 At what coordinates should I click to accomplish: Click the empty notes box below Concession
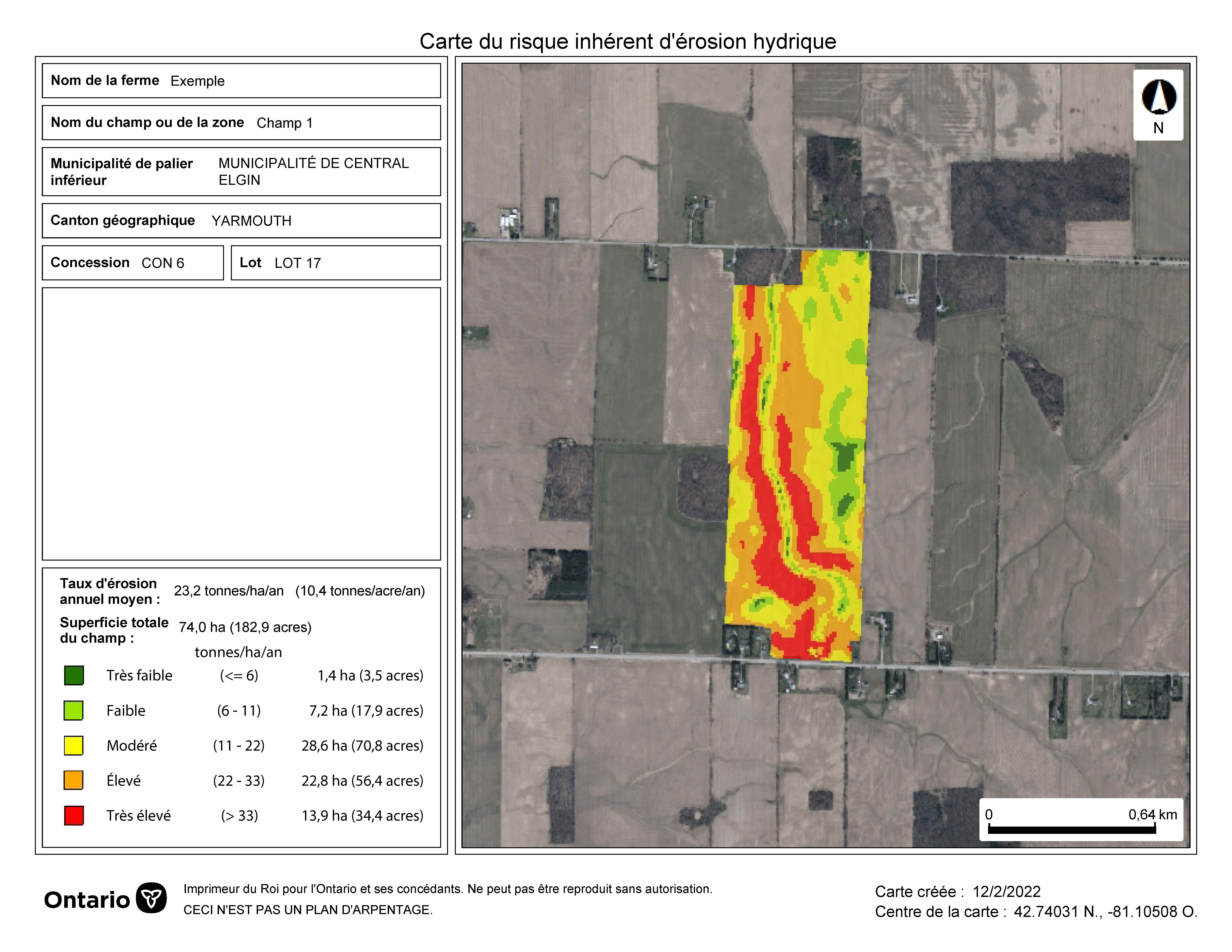click(x=241, y=424)
